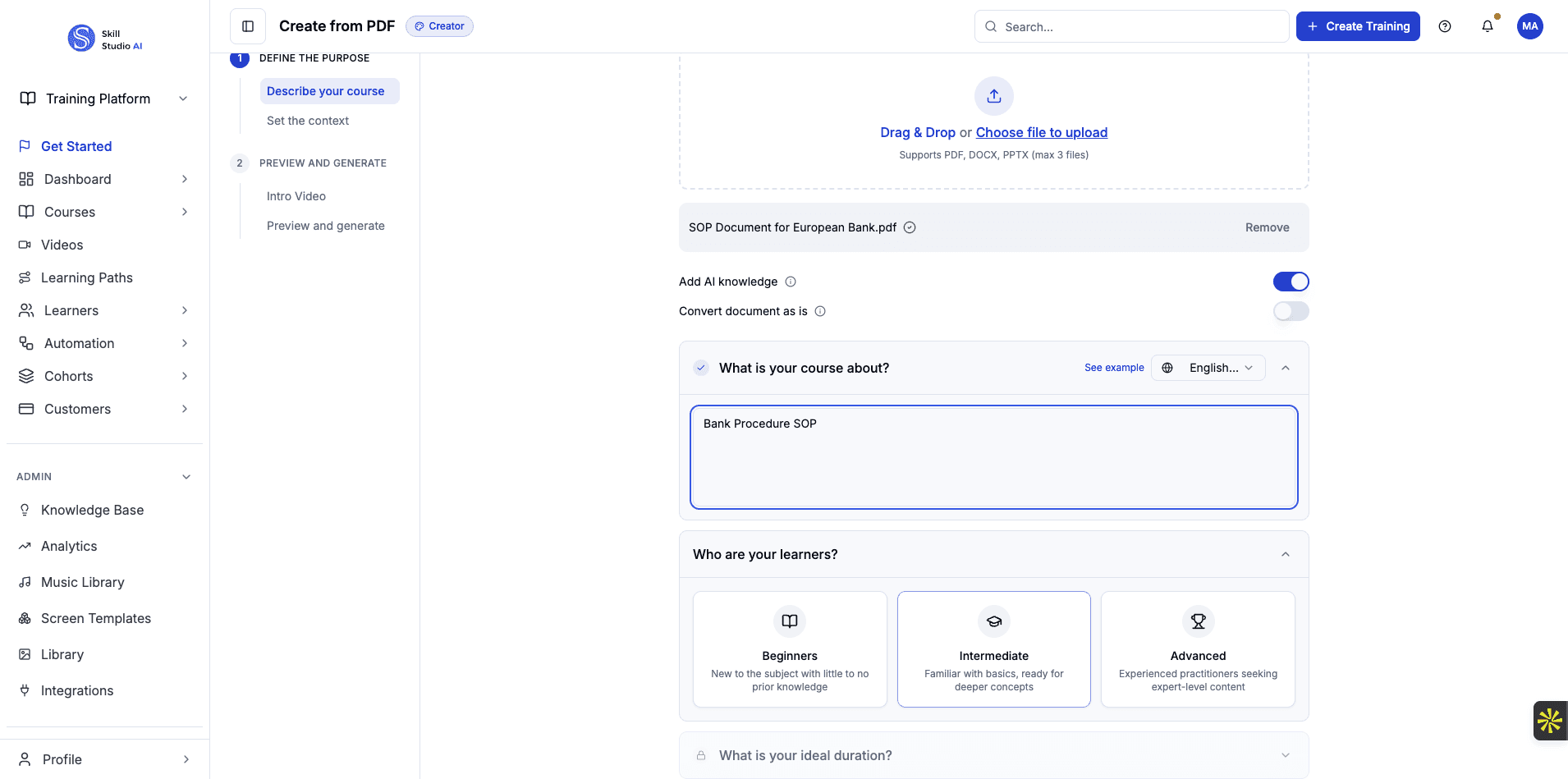This screenshot has height=779, width=1568.
Task: Open the Analytics section
Action: pyautogui.click(x=69, y=546)
